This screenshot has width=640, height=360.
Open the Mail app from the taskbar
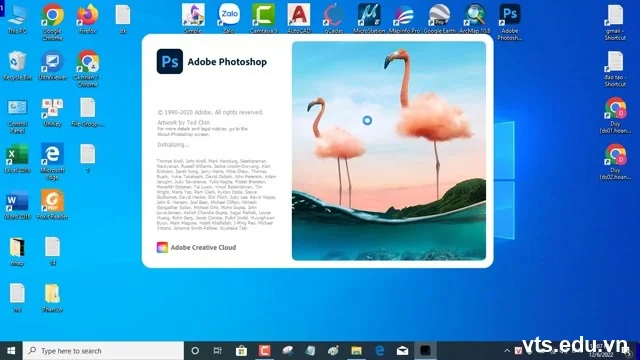[402, 351]
